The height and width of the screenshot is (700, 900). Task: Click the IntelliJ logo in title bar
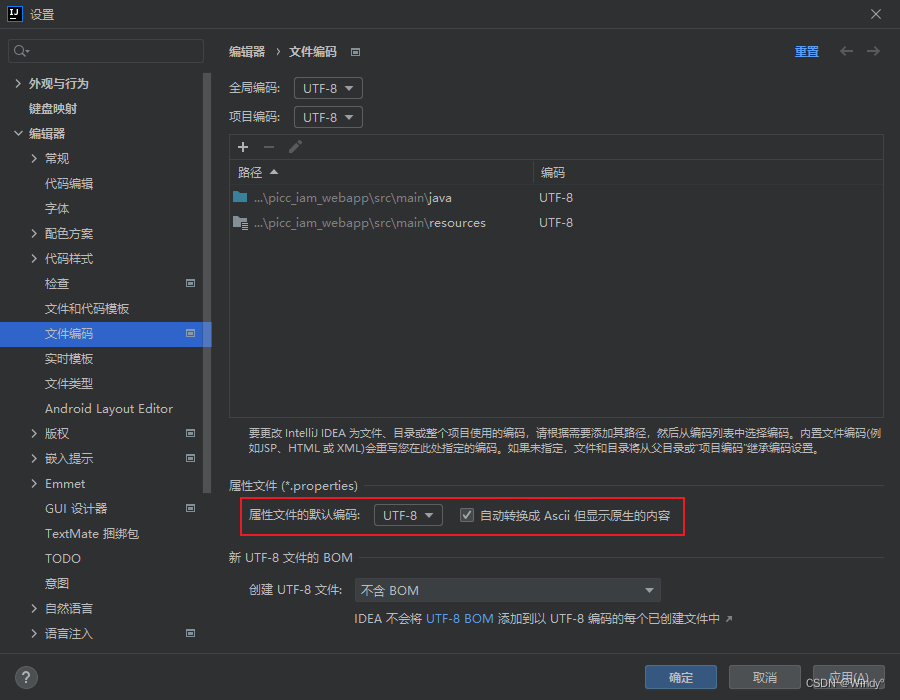(14, 14)
